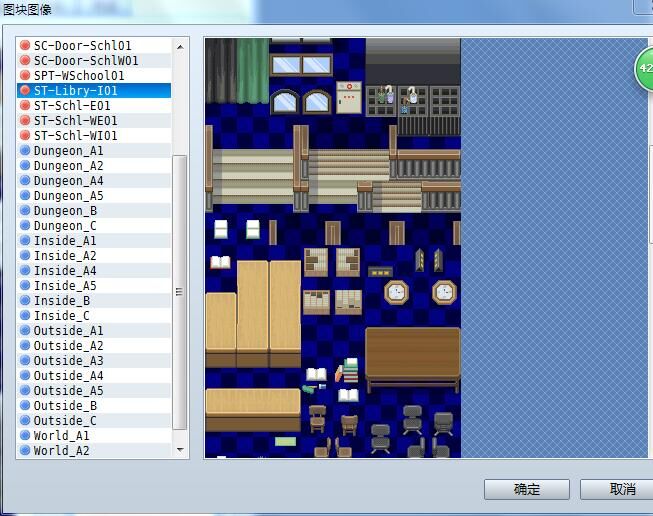Click list scrollbar down arrow
Image resolution: width=653 pixels, height=516 pixels.
[x=180, y=450]
